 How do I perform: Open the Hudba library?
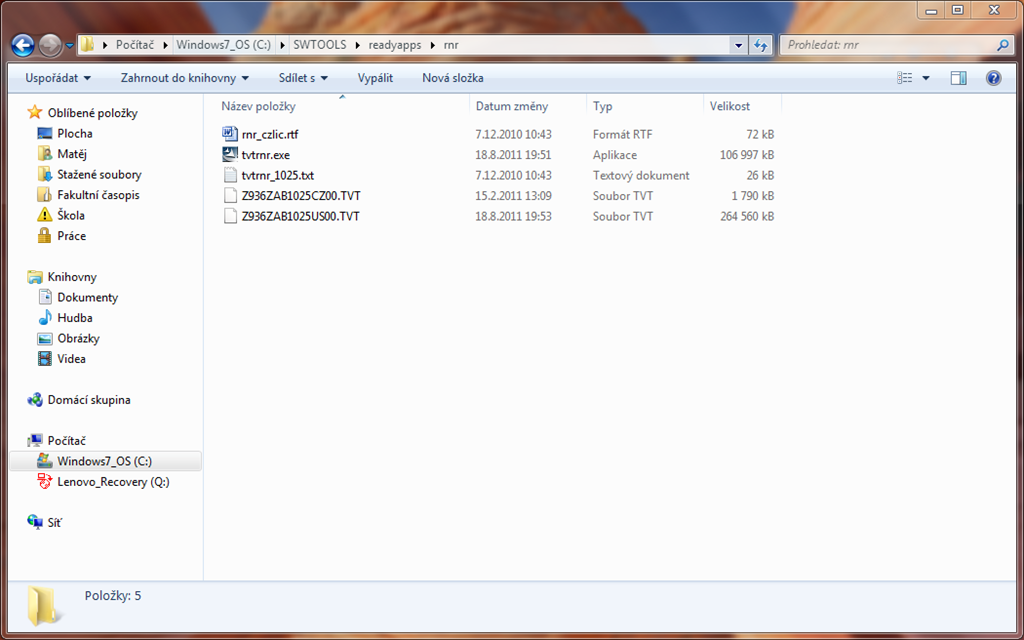(x=74, y=318)
